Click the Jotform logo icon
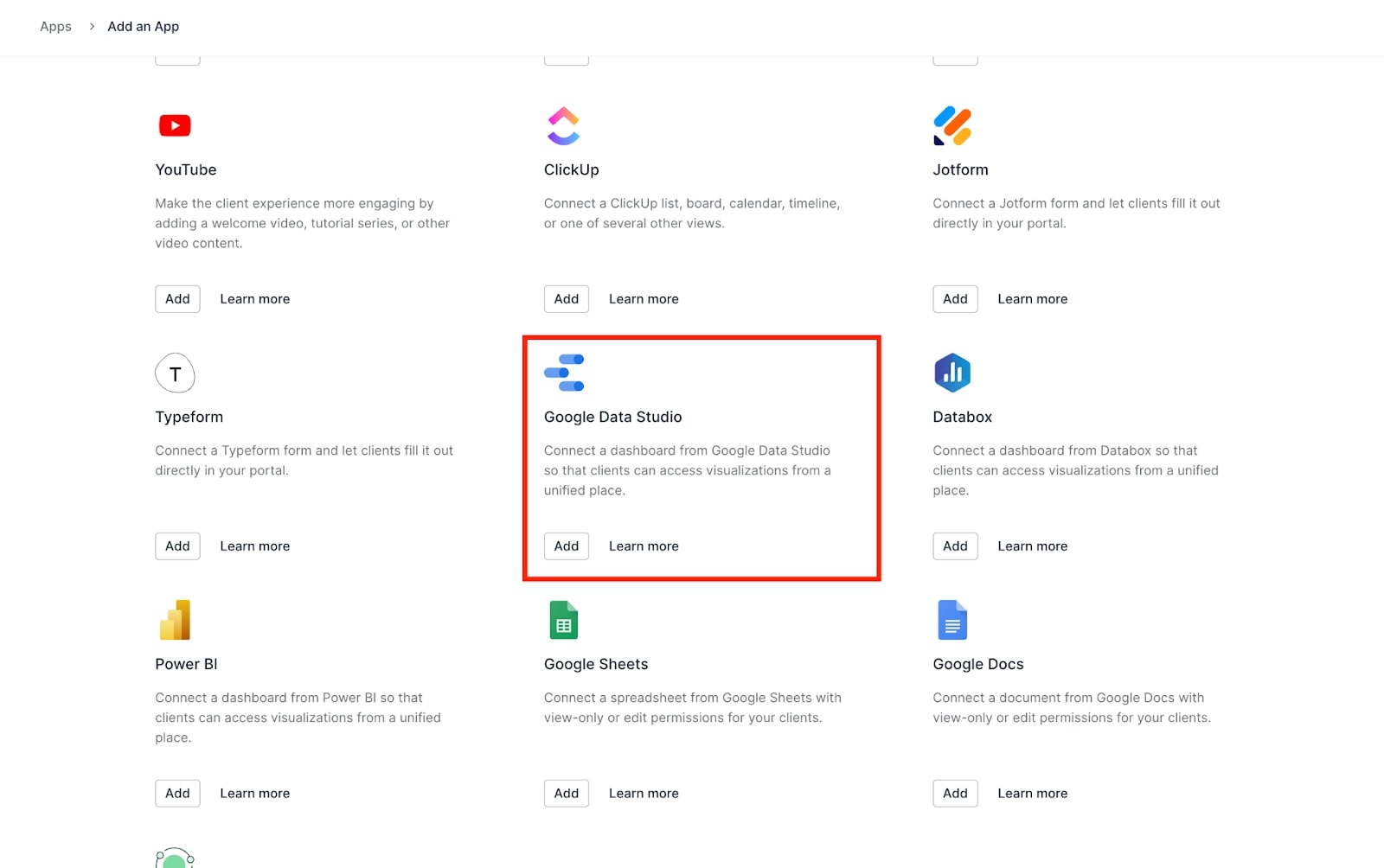 pos(952,126)
